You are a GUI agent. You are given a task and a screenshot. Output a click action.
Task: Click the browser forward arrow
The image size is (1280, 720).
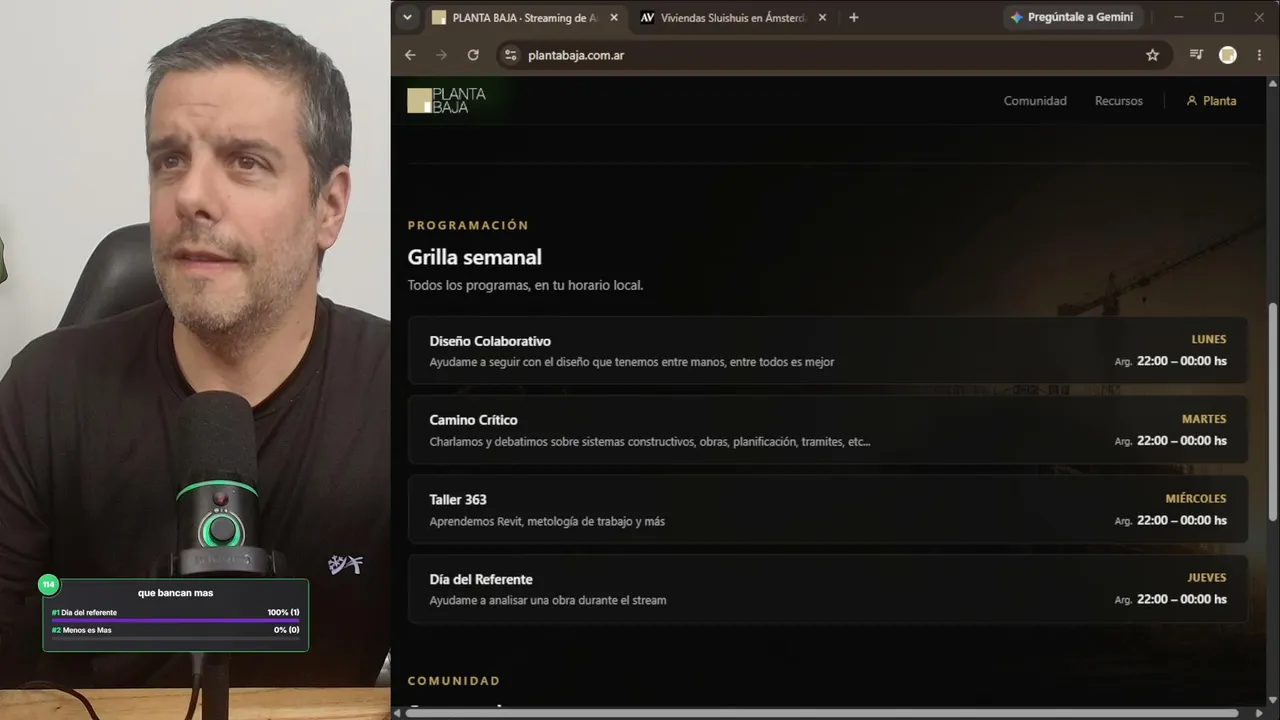441,55
